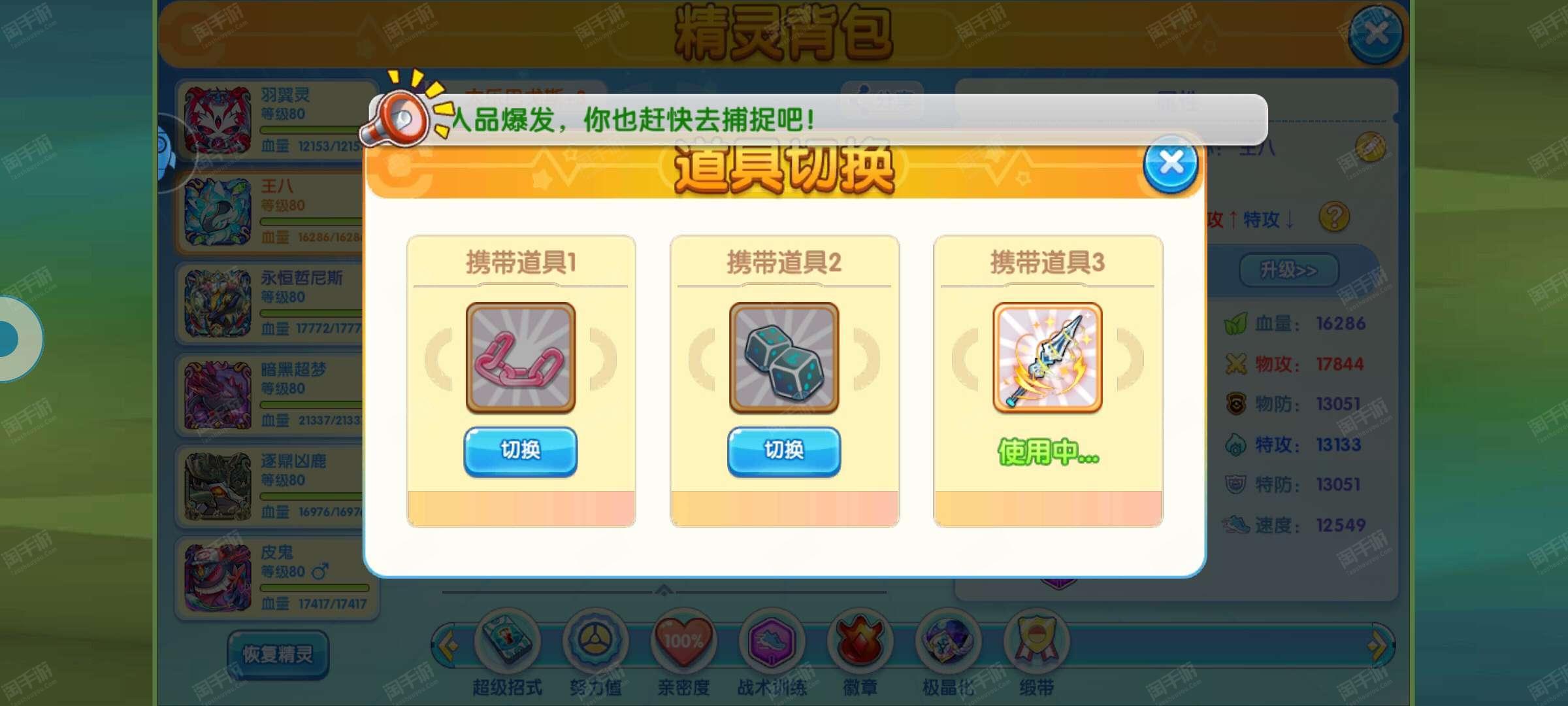1568x706 pixels.
Task: Click the 升级>> button
Action: pos(1288,270)
